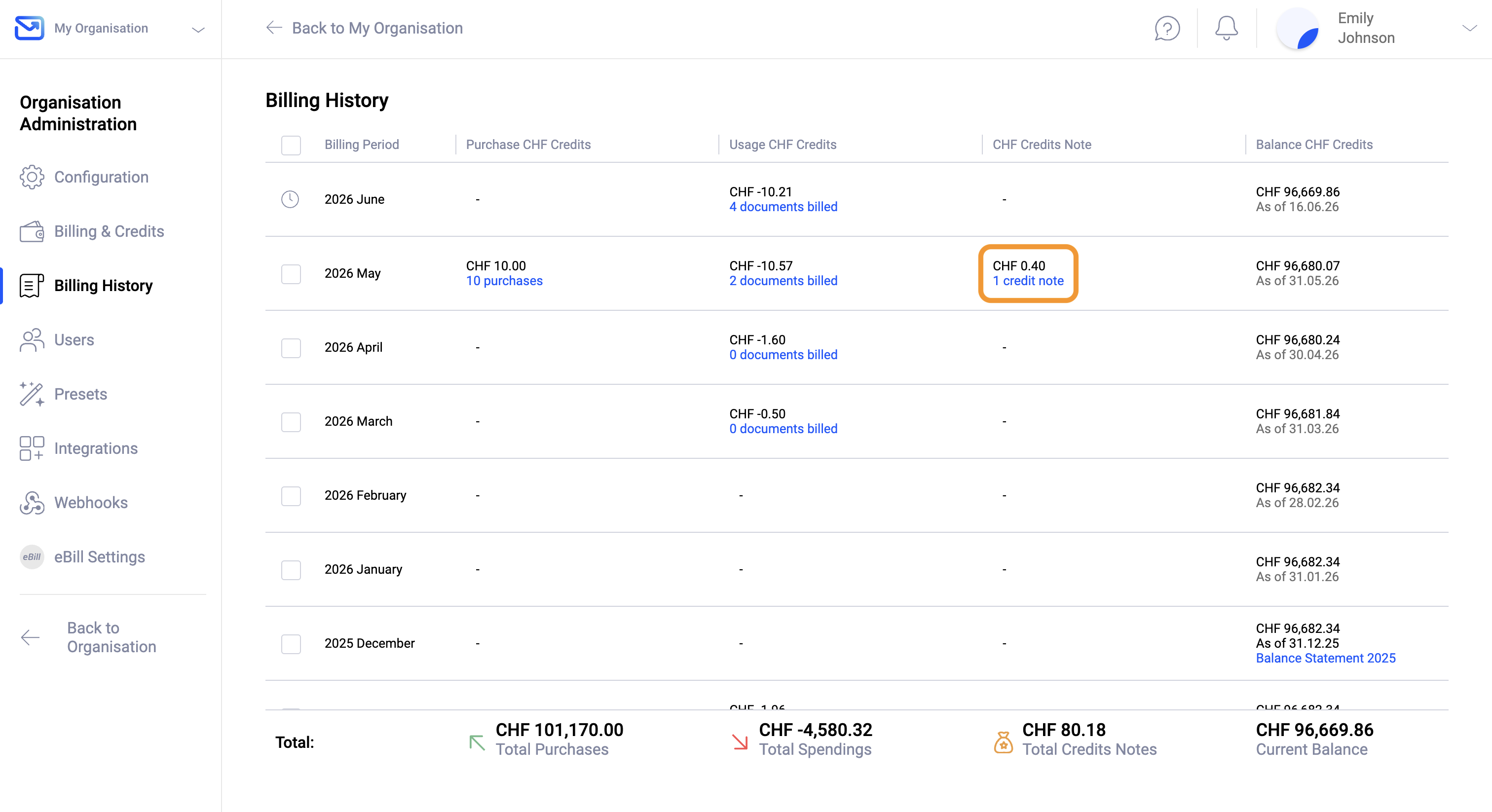The width and height of the screenshot is (1492, 812).
Task: Open the Emily Johnson profile avatar
Action: coord(1298,29)
